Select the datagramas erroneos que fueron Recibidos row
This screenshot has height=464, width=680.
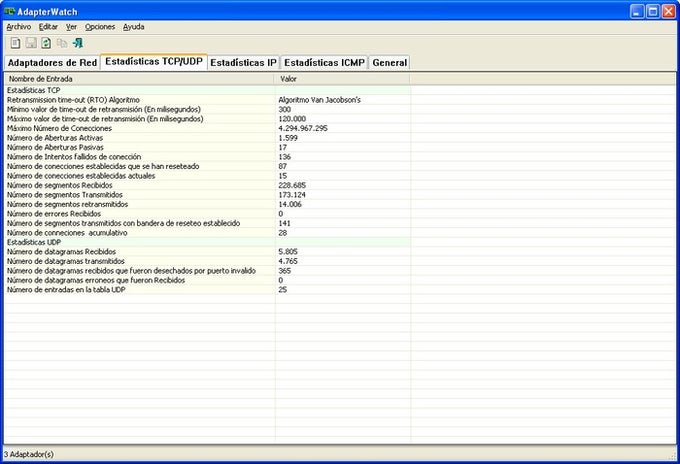click(x=207, y=280)
